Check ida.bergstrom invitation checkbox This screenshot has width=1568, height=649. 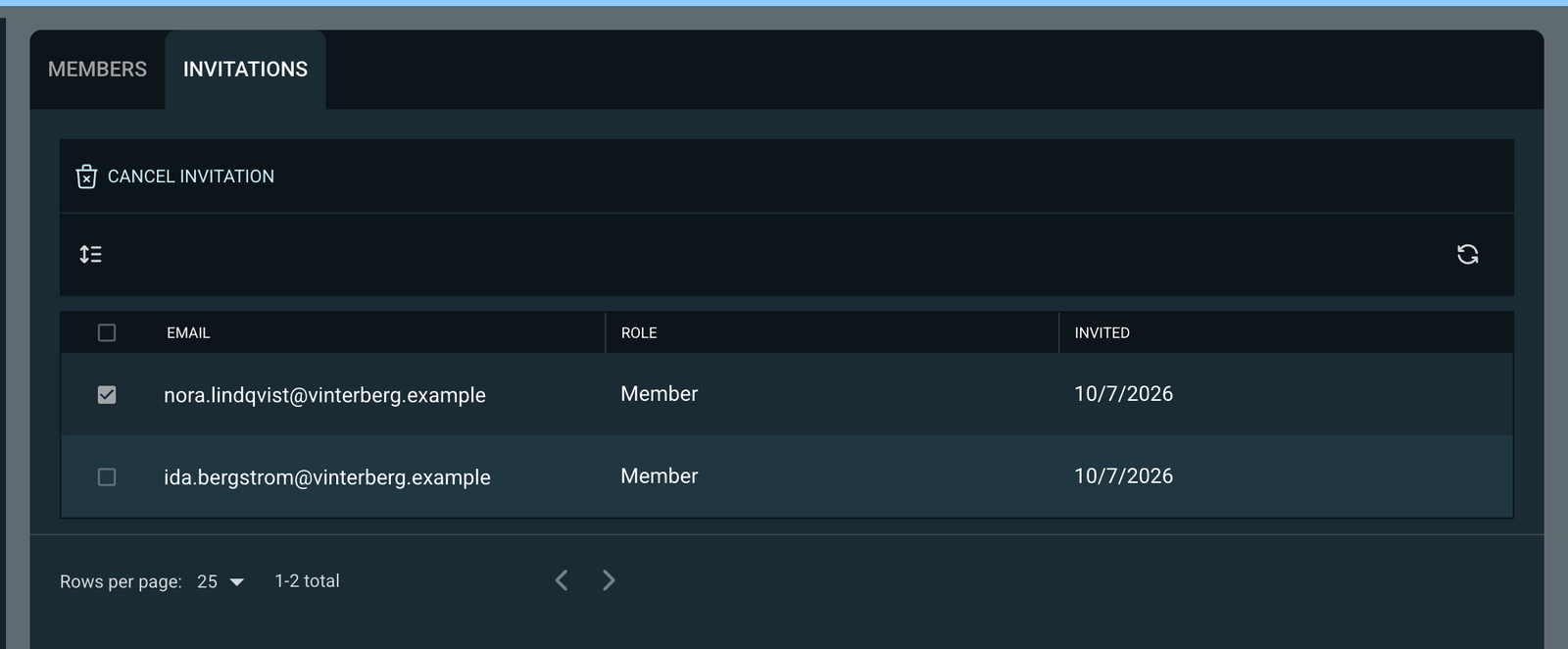(107, 477)
